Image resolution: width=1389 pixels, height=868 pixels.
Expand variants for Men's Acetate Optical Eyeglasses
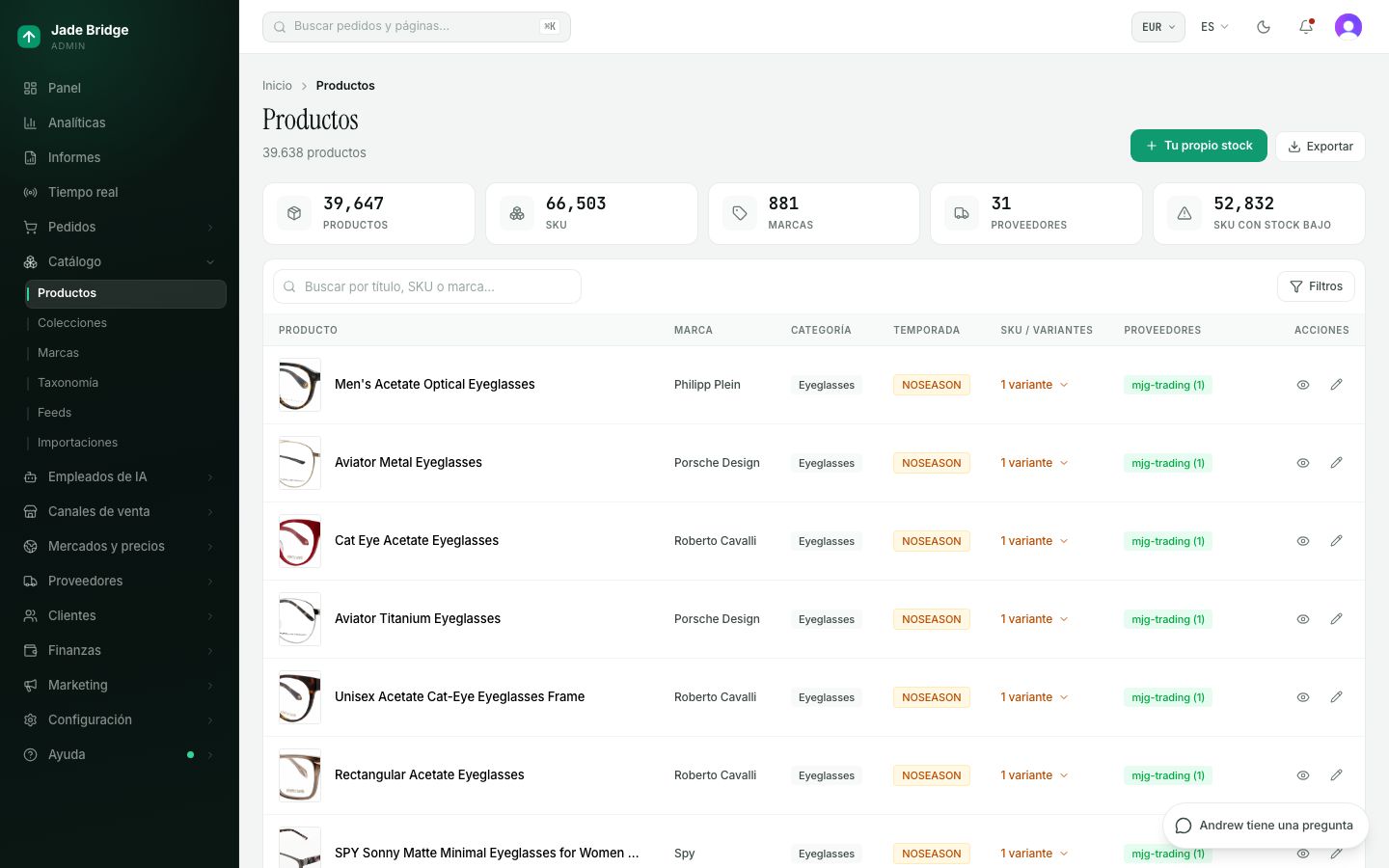1034,385
